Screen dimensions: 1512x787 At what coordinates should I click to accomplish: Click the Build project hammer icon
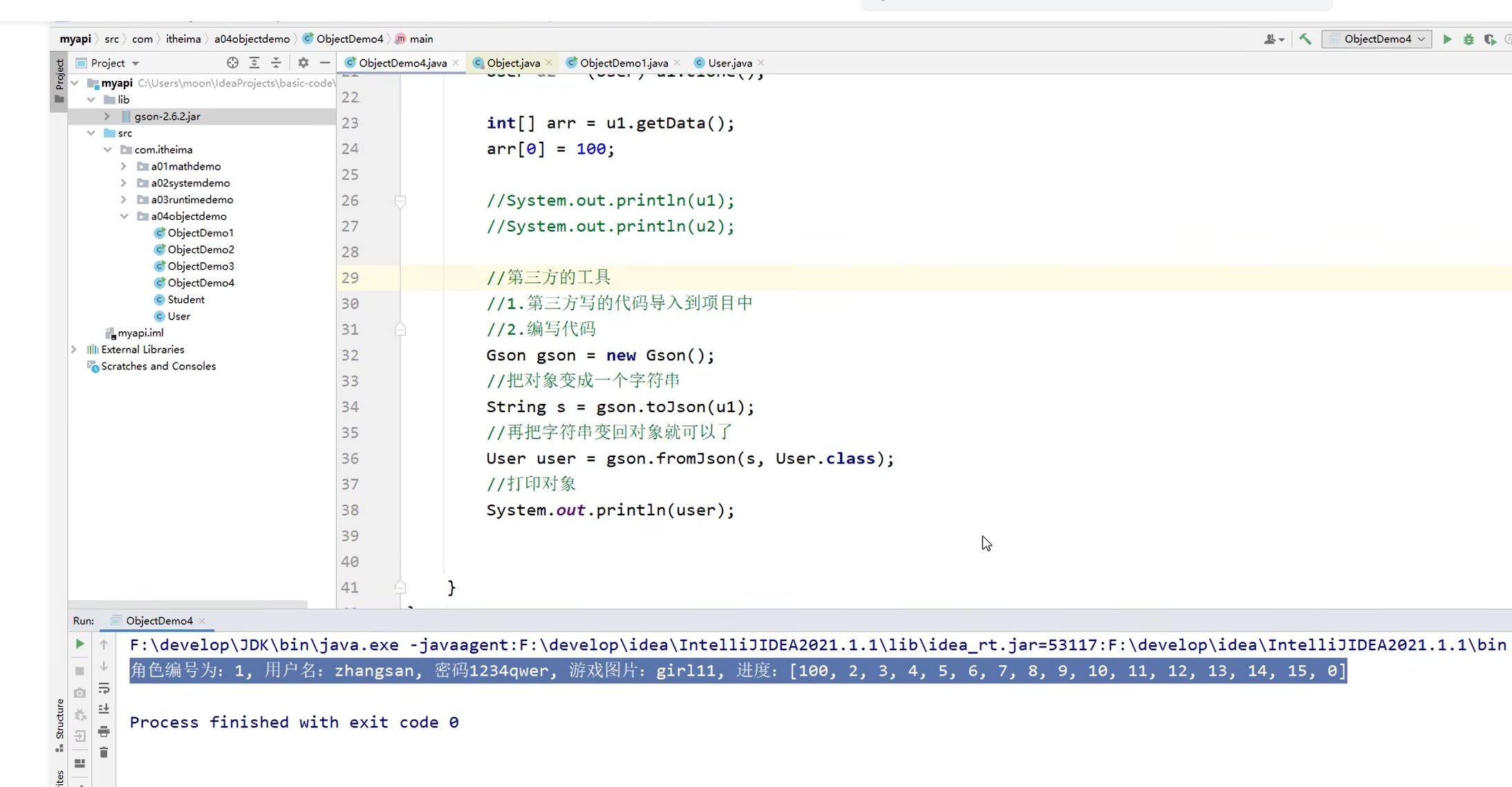tap(1305, 39)
